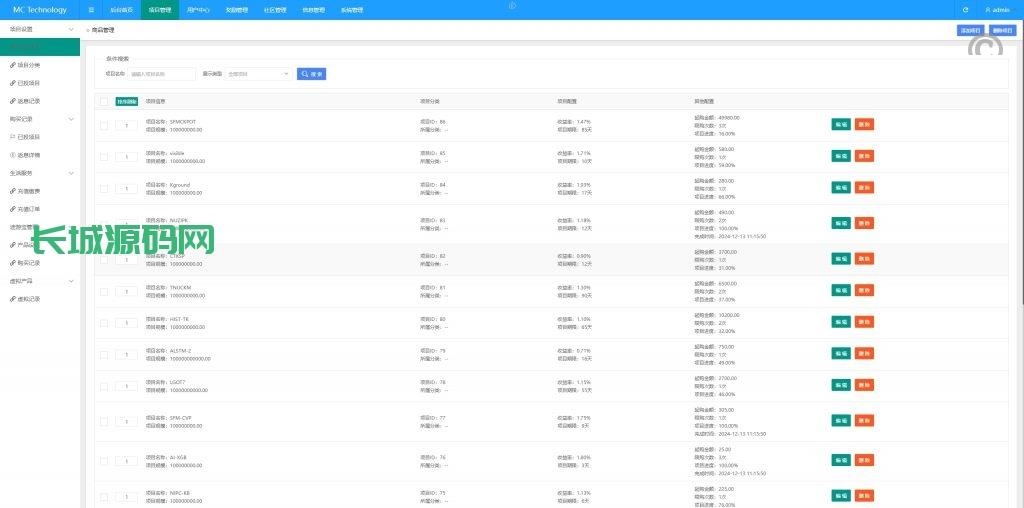
Task: Switch to the 用户中心 top tab
Action: tap(198, 10)
